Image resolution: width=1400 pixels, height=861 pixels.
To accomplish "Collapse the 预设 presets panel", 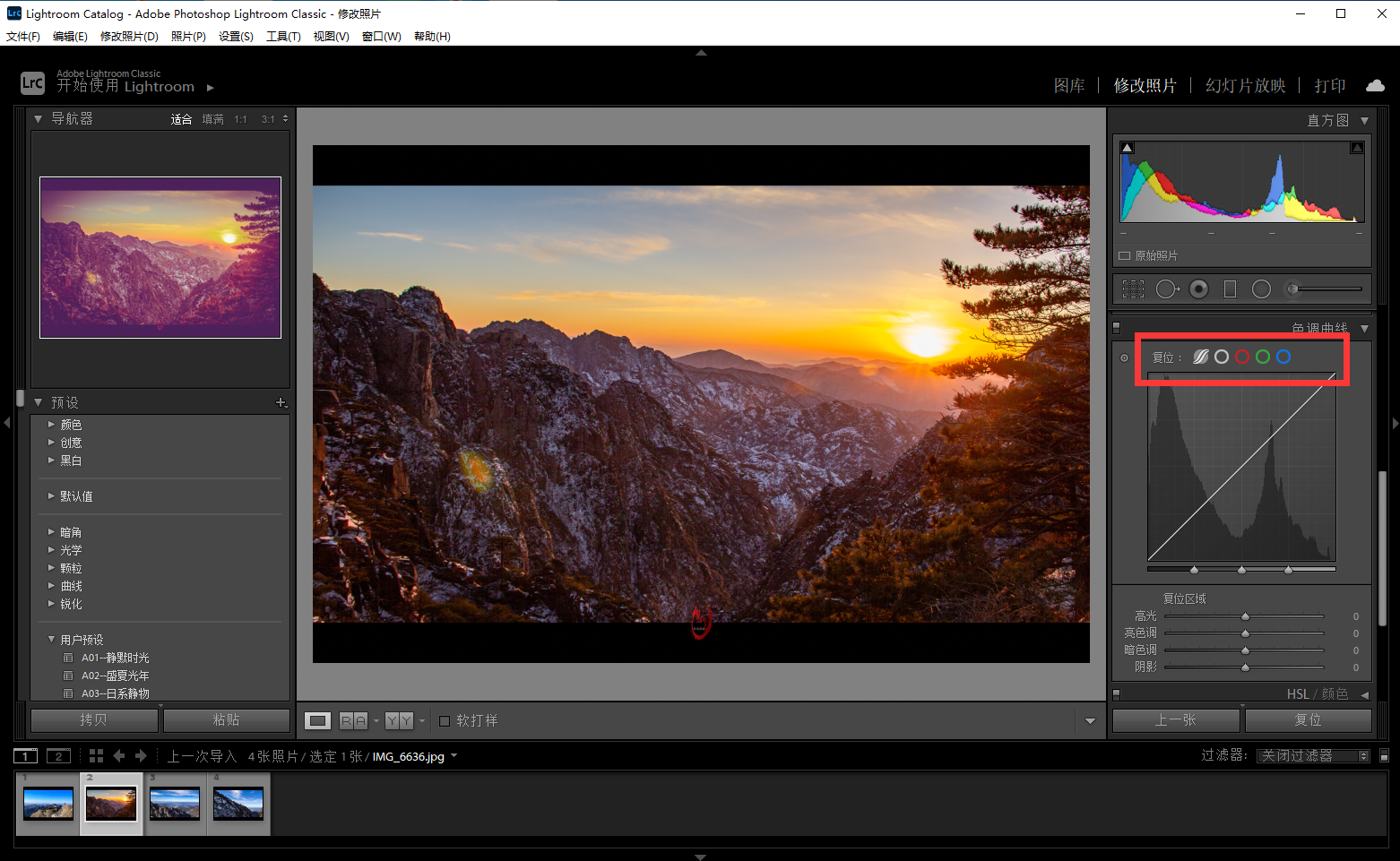I will pyautogui.click(x=38, y=402).
